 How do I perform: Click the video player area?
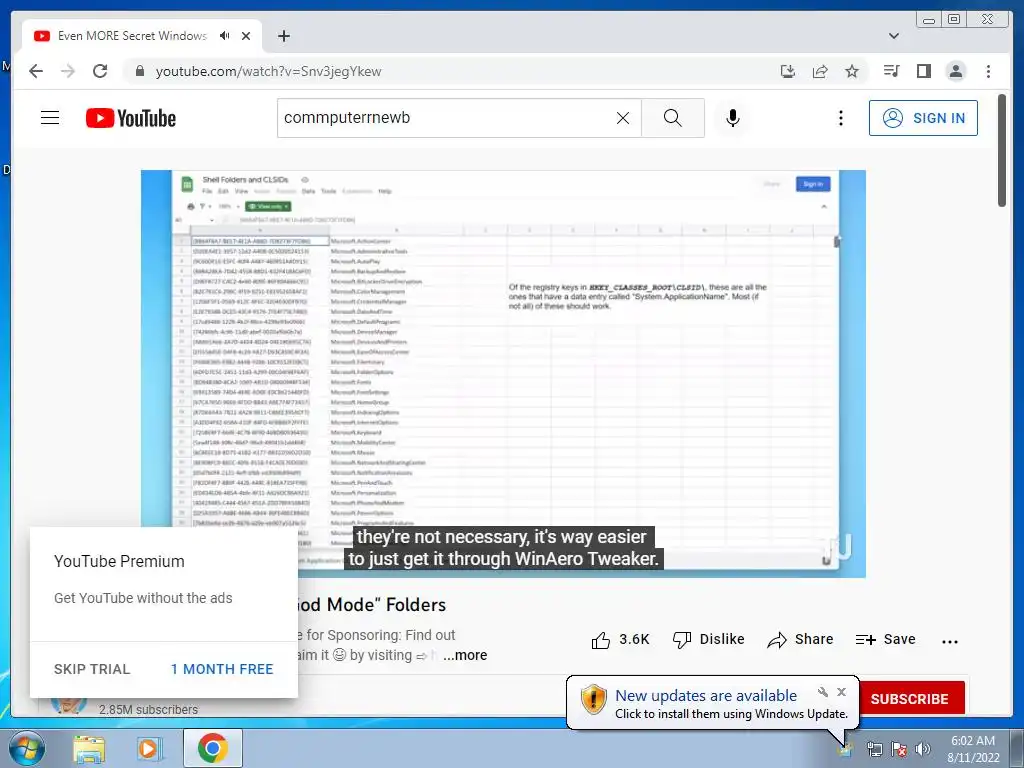pyautogui.click(x=504, y=374)
